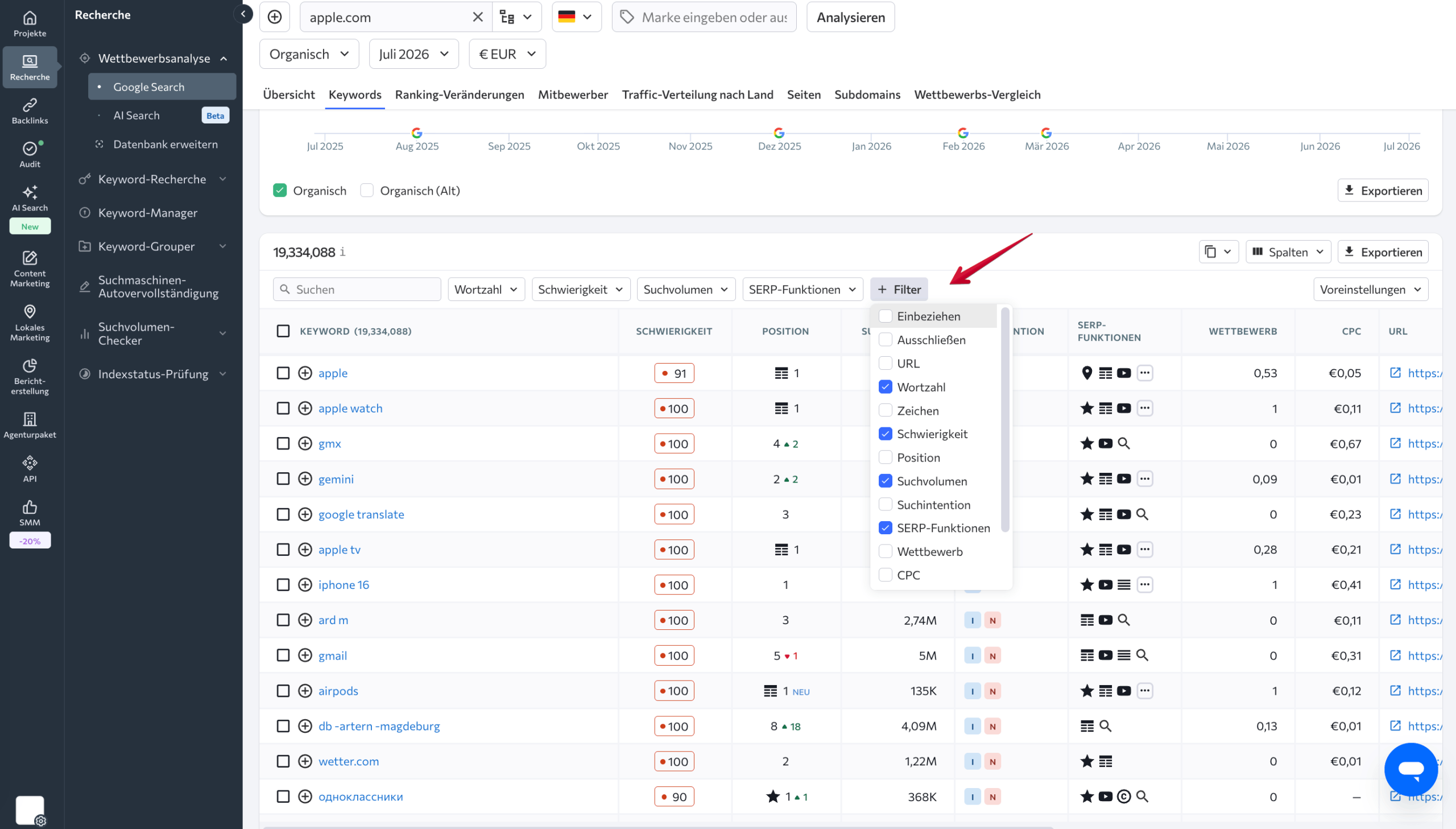Collapse the Wettbewerbsanalyse section
This screenshot has height=829, width=1456.
[x=154, y=59]
